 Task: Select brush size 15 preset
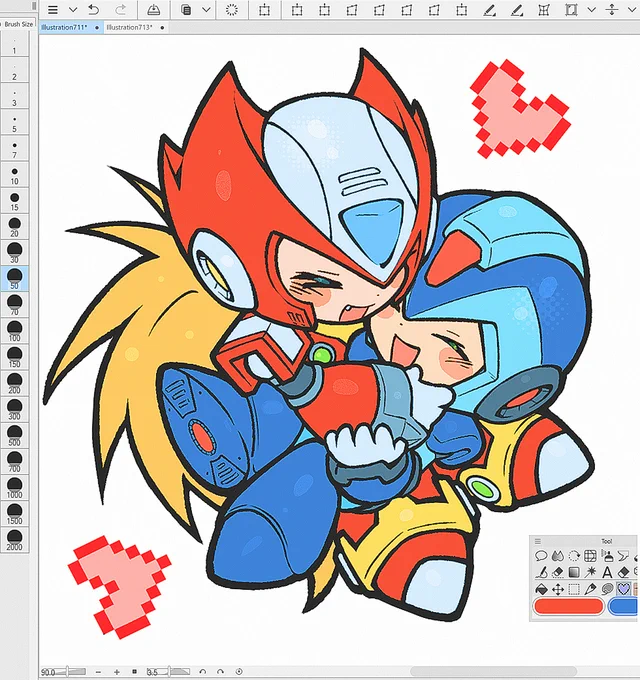14,200
